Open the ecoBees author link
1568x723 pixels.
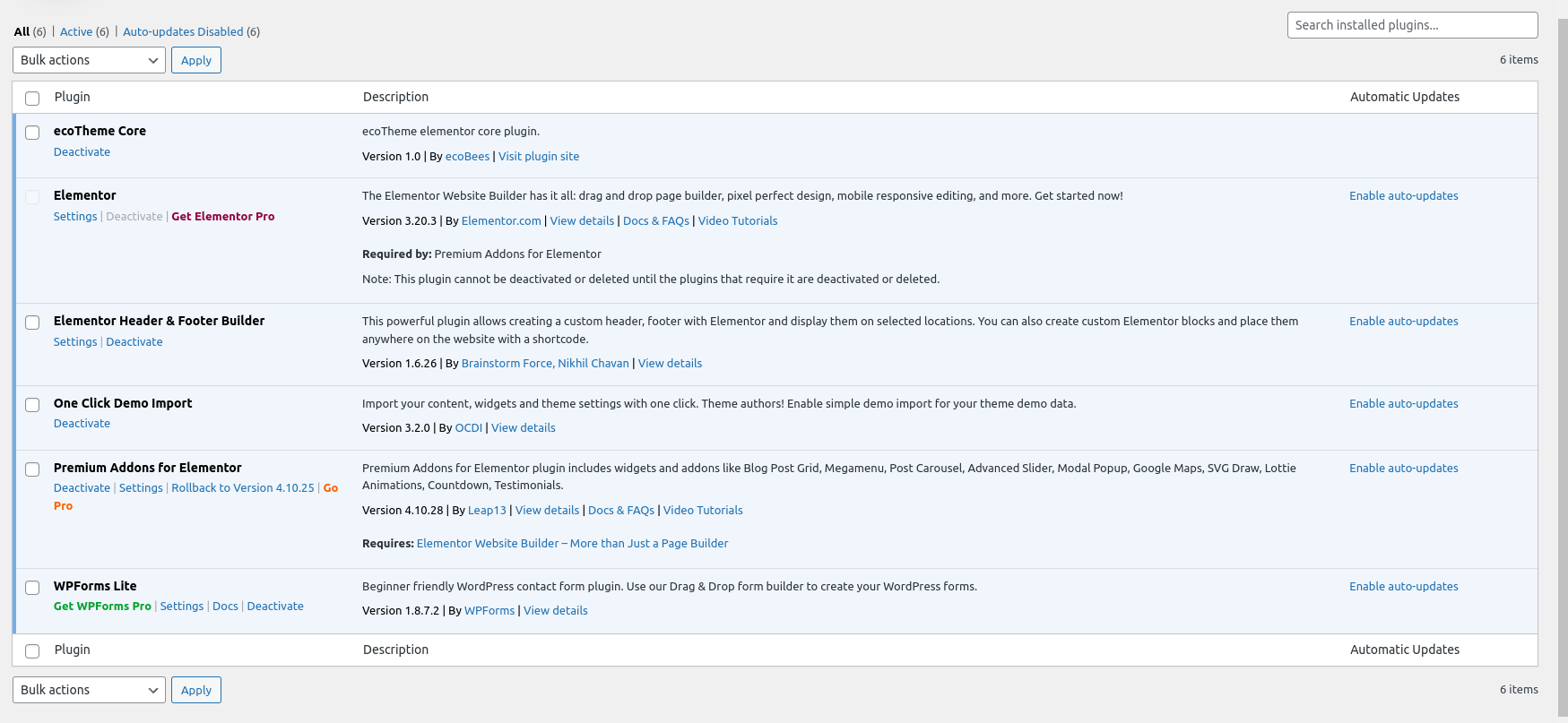pyautogui.click(x=467, y=156)
